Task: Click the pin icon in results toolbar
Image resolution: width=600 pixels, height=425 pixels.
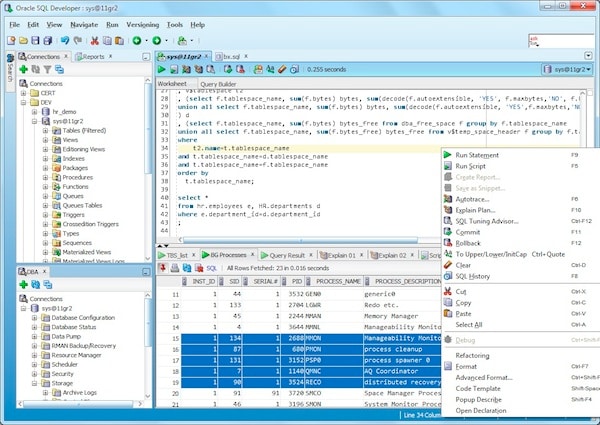Action: coord(164,270)
